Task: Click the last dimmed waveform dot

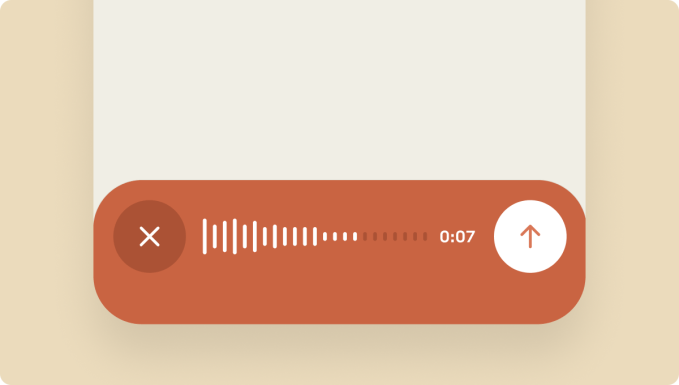Action: tap(425, 236)
